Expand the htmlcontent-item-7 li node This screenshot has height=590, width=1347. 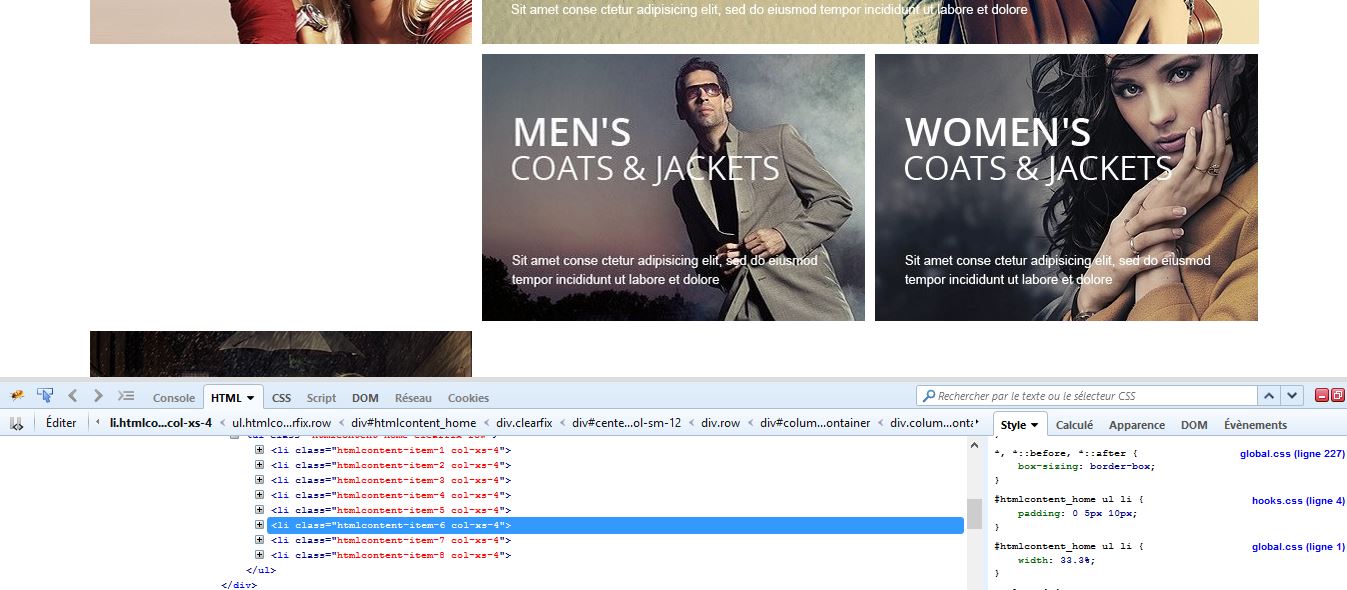(x=259, y=540)
